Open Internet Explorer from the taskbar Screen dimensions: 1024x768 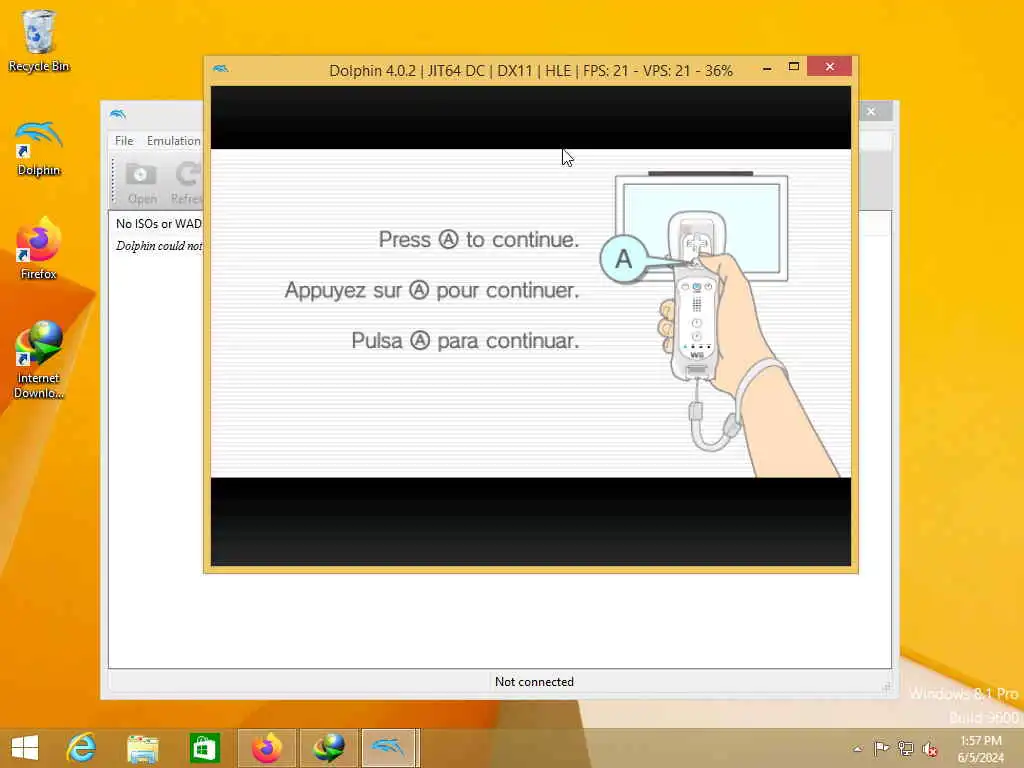[82, 748]
